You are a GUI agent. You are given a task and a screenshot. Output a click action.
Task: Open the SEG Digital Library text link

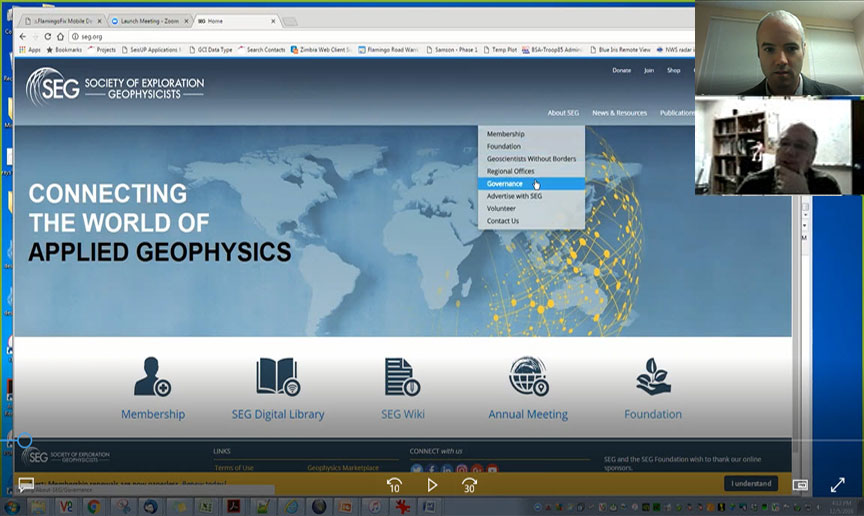point(278,414)
